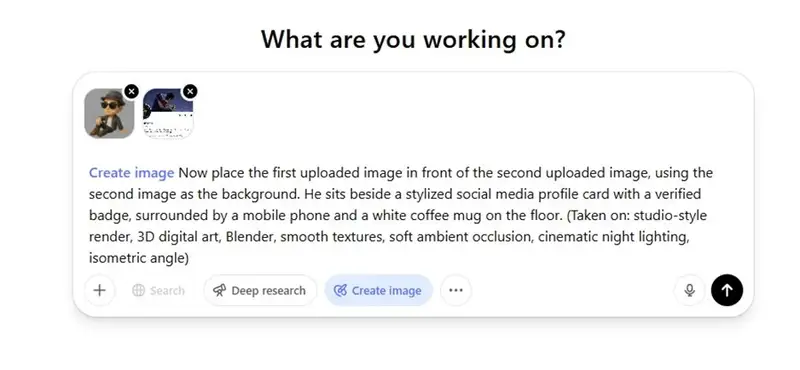Screen dimensions: 800x370
Task: Enable the Deep research mode button
Action: pos(260,290)
